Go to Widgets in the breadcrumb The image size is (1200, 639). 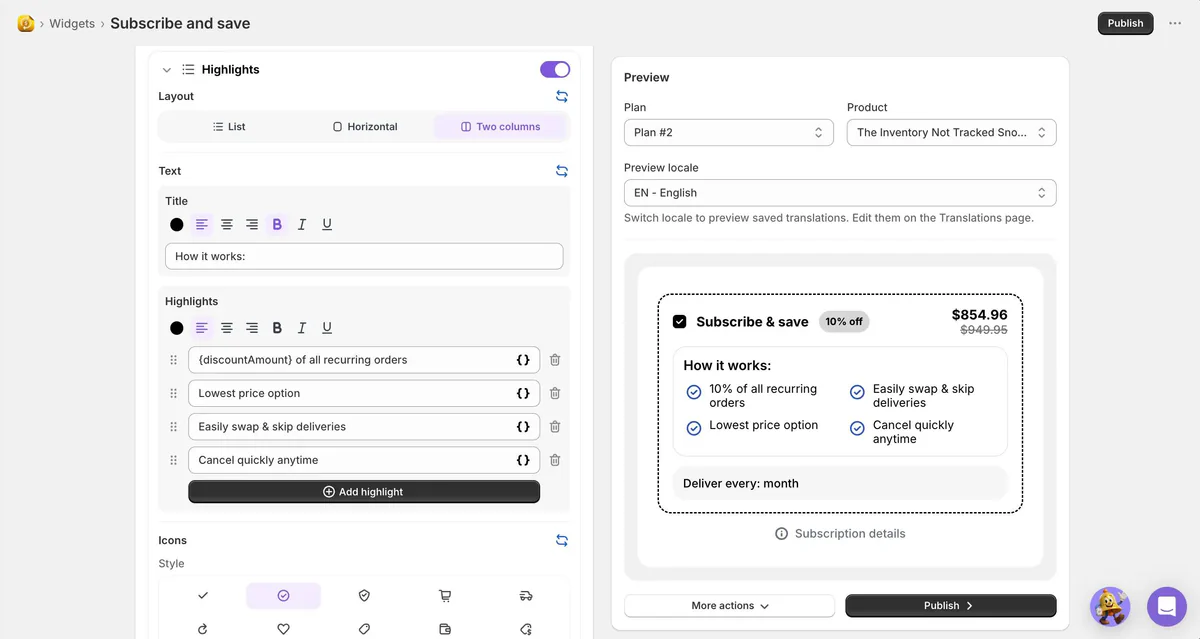pyautogui.click(x=72, y=23)
